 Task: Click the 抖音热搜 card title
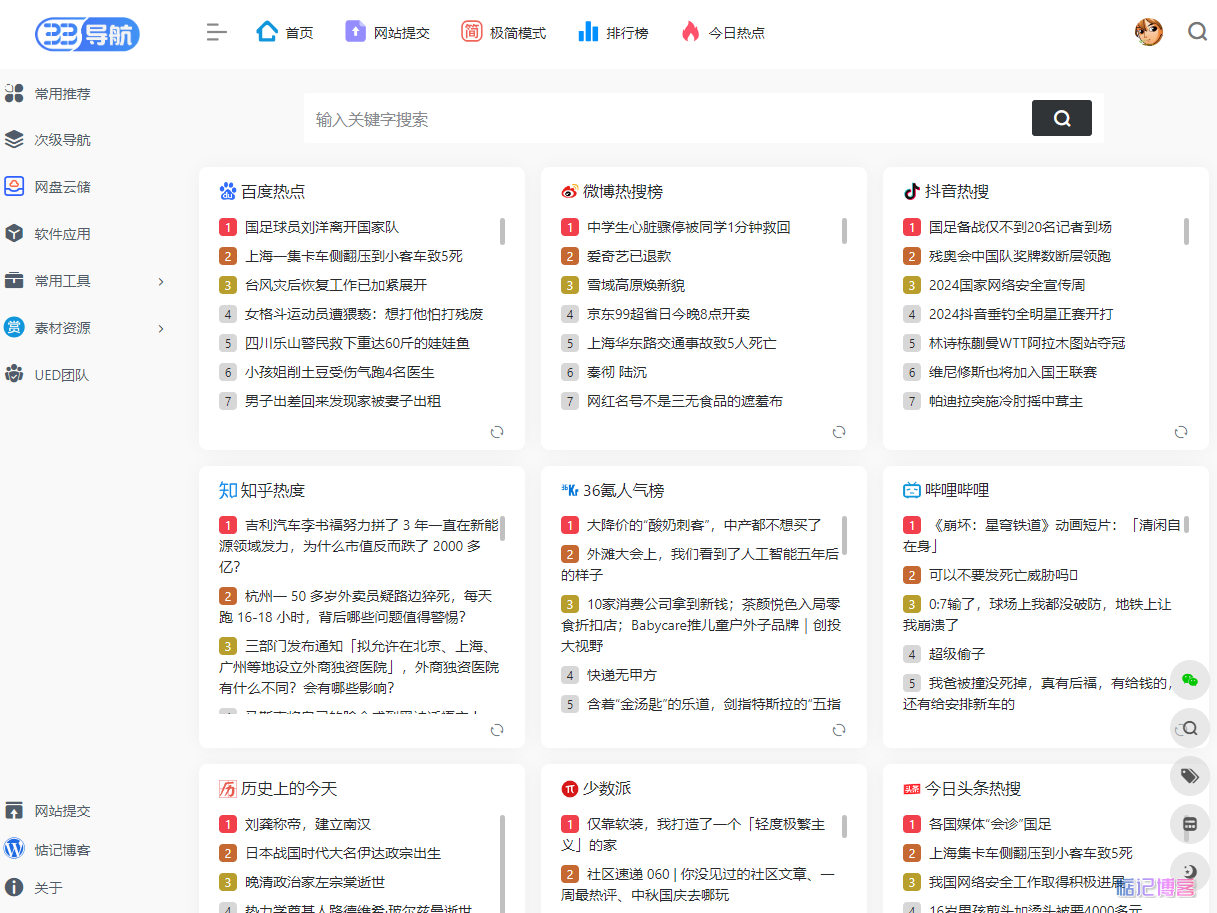(x=957, y=191)
